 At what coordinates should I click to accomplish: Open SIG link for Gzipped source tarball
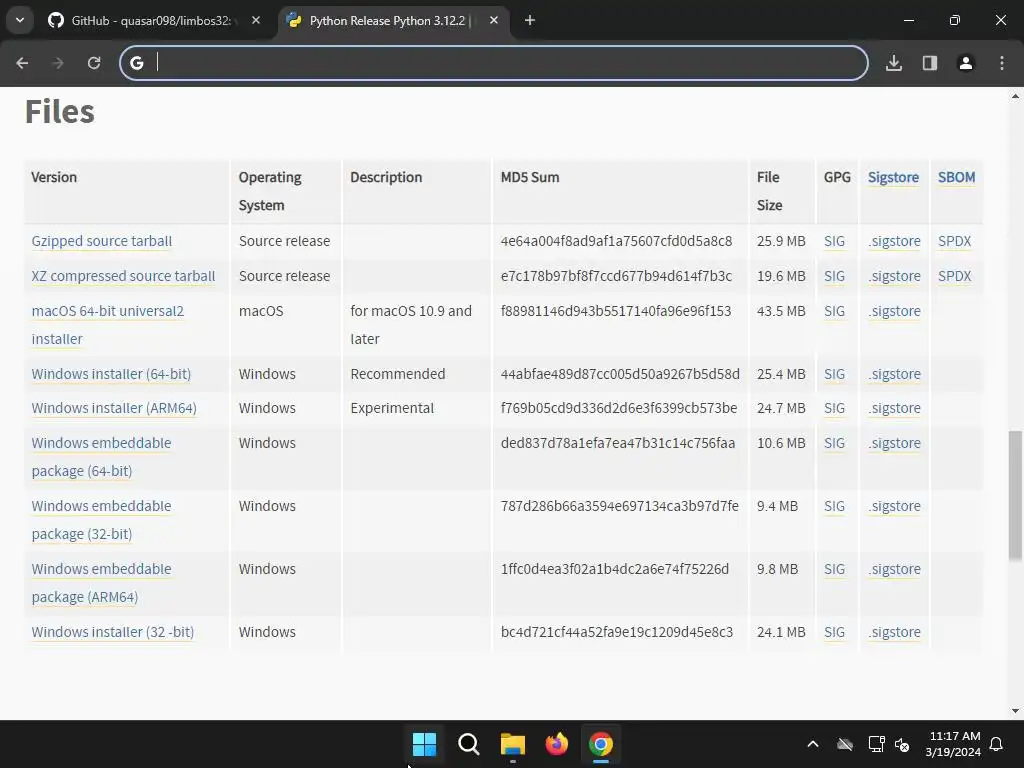(x=835, y=241)
